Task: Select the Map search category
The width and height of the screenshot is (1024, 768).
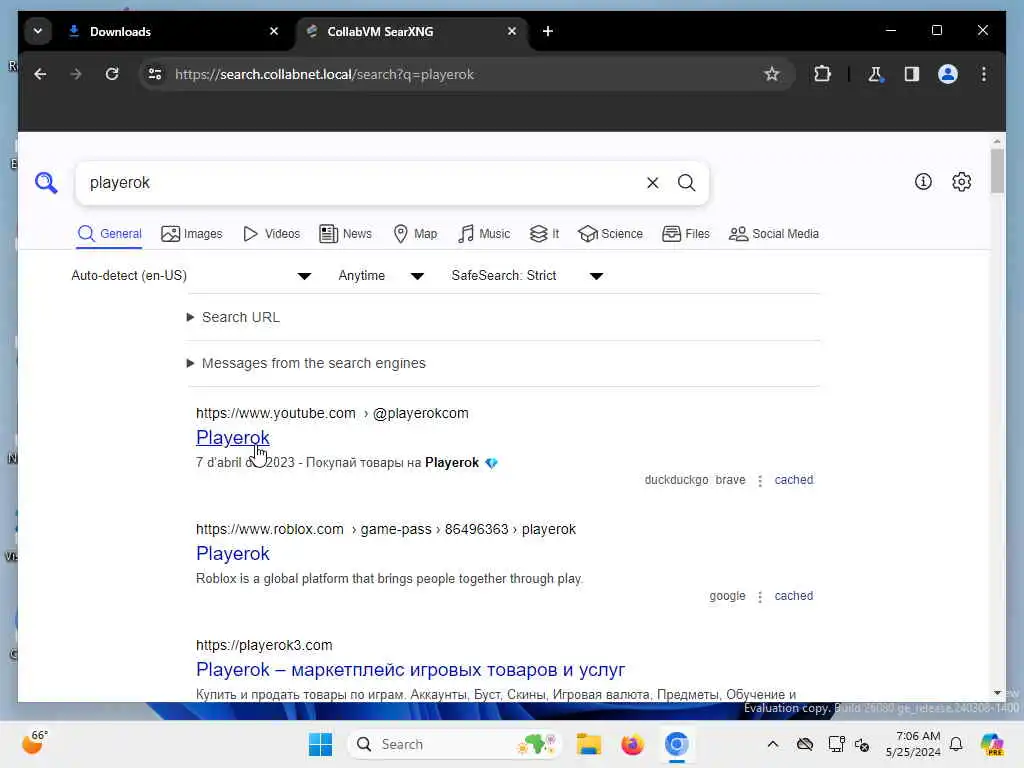Action: tap(415, 234)
